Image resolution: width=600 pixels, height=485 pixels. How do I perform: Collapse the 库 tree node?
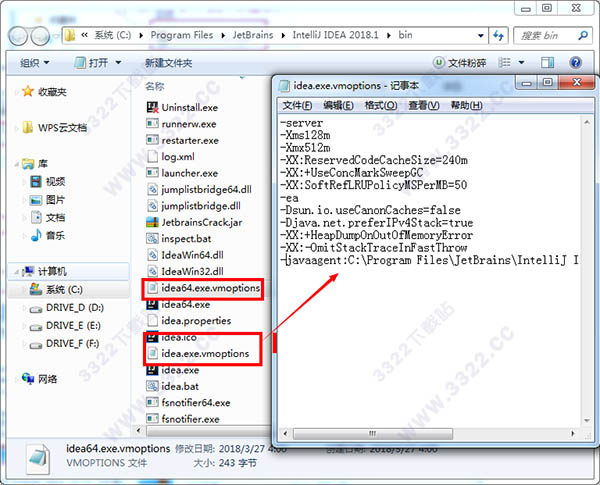17,164
